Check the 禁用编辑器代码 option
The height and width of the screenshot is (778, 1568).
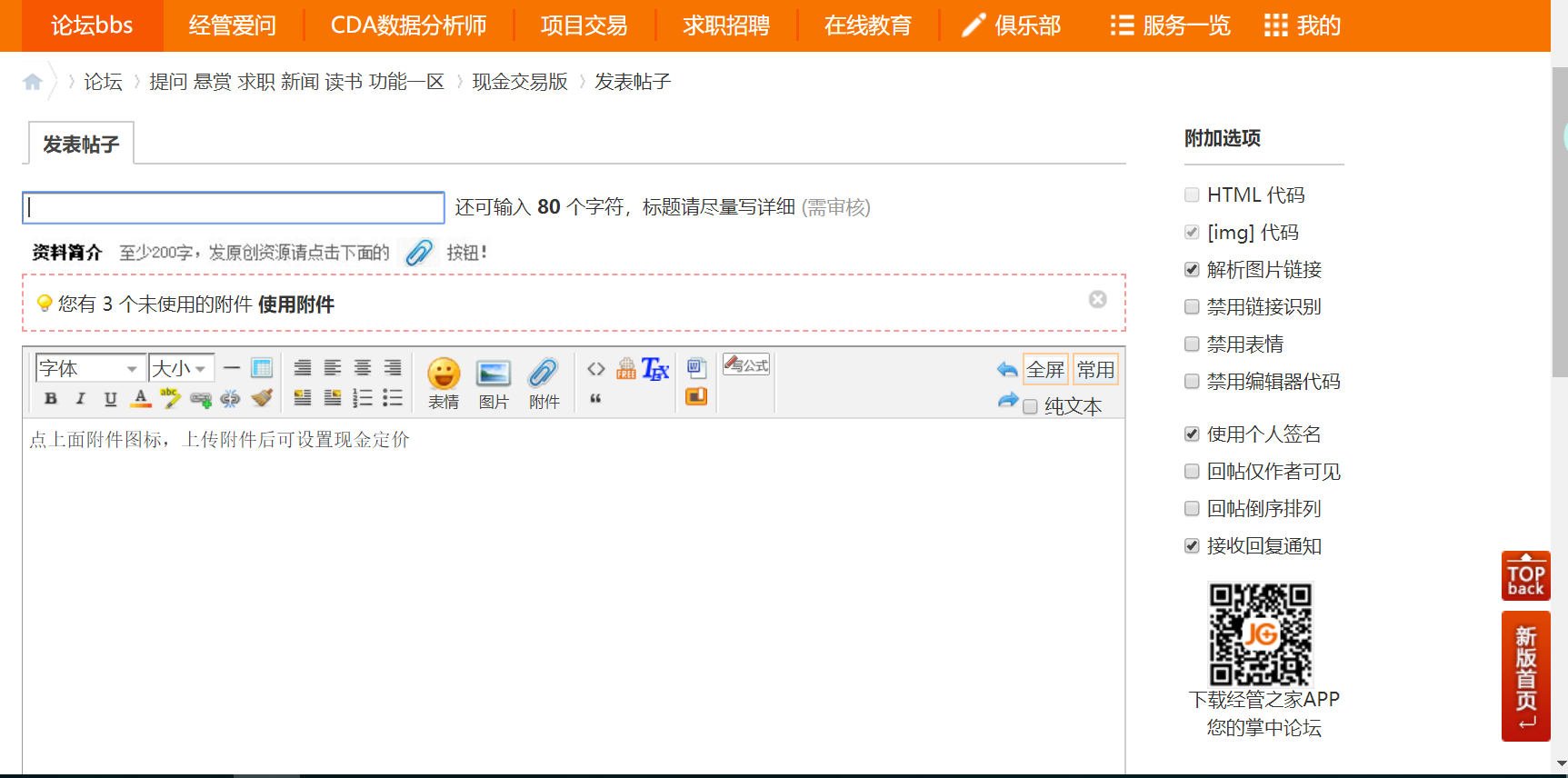1192,382
